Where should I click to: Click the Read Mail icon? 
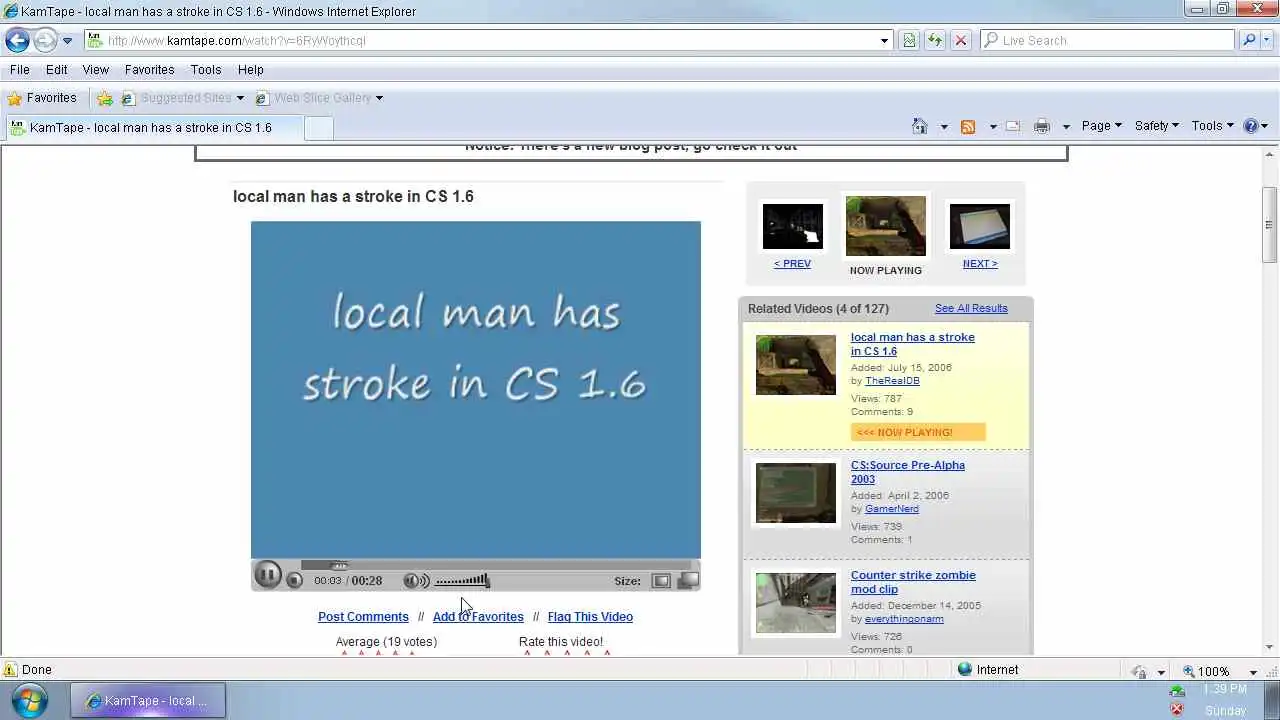click(1013, 126)
